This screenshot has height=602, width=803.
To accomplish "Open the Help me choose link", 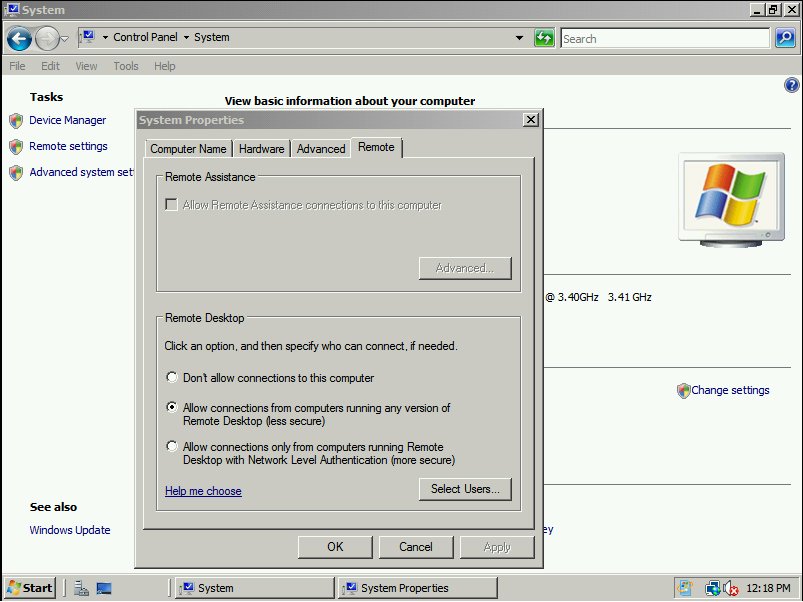I will point(203,491).
